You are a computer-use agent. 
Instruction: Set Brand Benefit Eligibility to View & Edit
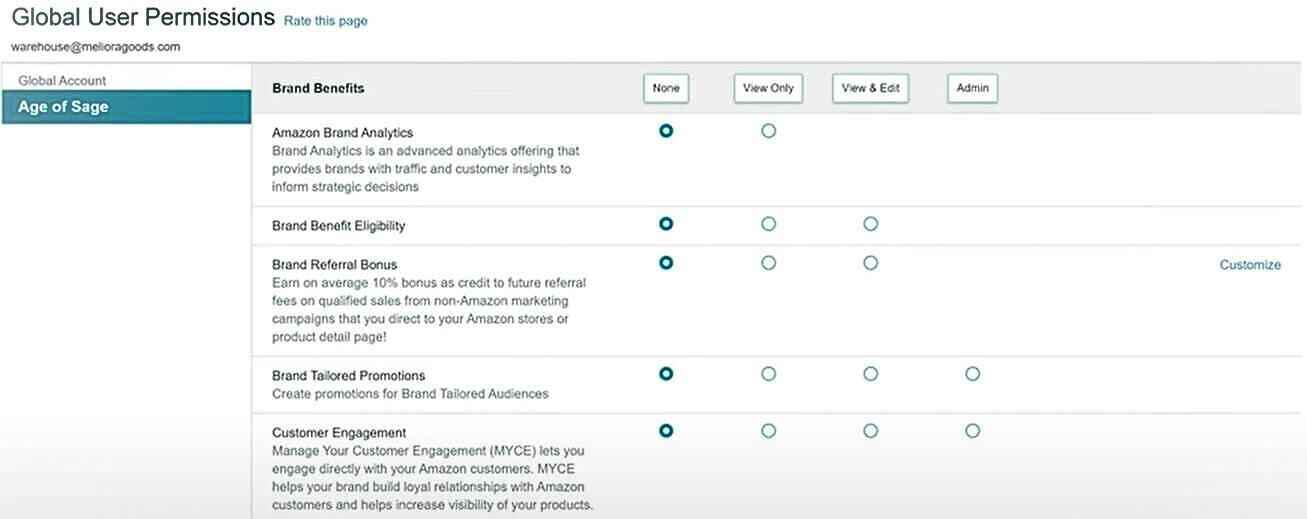[870, 224]
